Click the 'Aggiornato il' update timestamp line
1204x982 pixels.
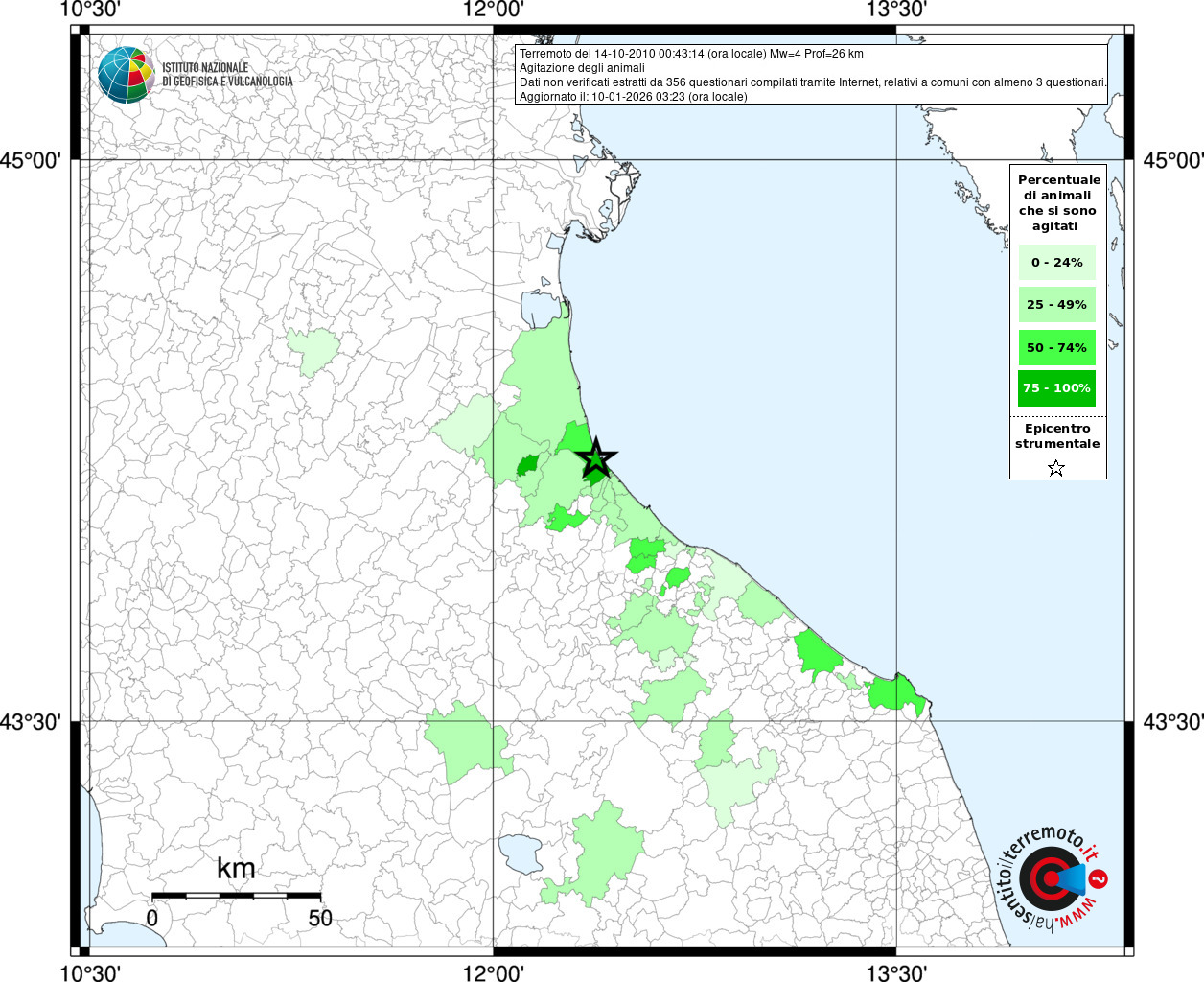click(x=633, y=96)
